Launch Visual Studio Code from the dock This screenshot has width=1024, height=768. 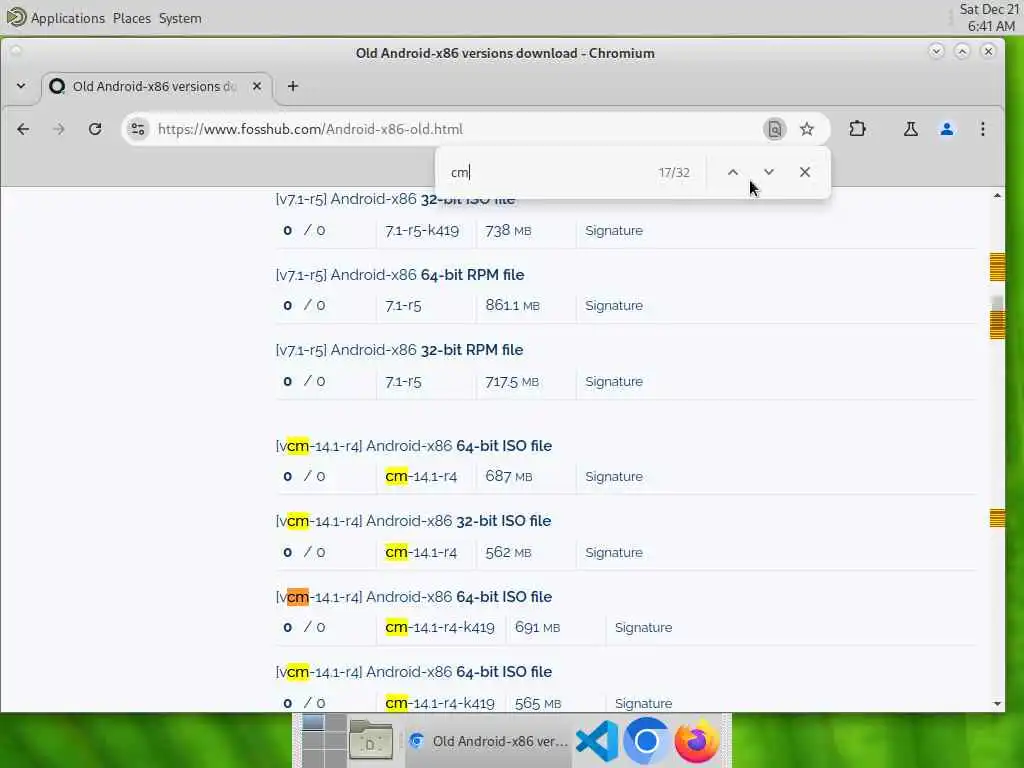[597, 741]
